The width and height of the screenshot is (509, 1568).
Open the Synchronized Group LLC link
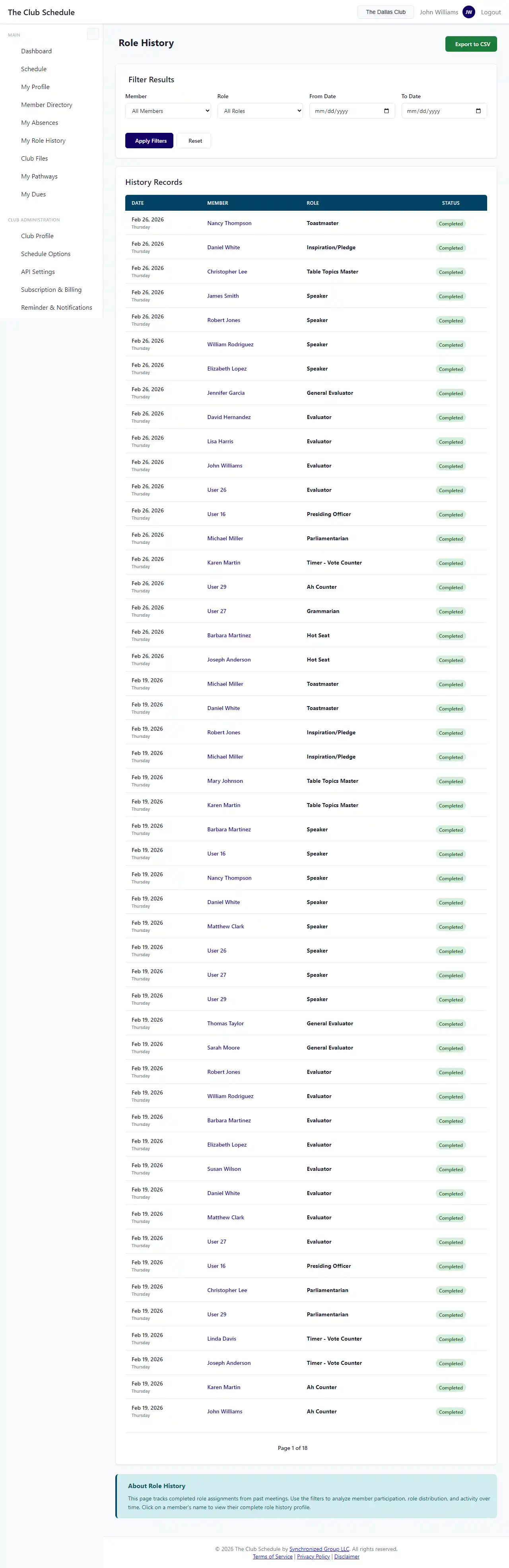pyautogui.click(x=319, y=1549)
